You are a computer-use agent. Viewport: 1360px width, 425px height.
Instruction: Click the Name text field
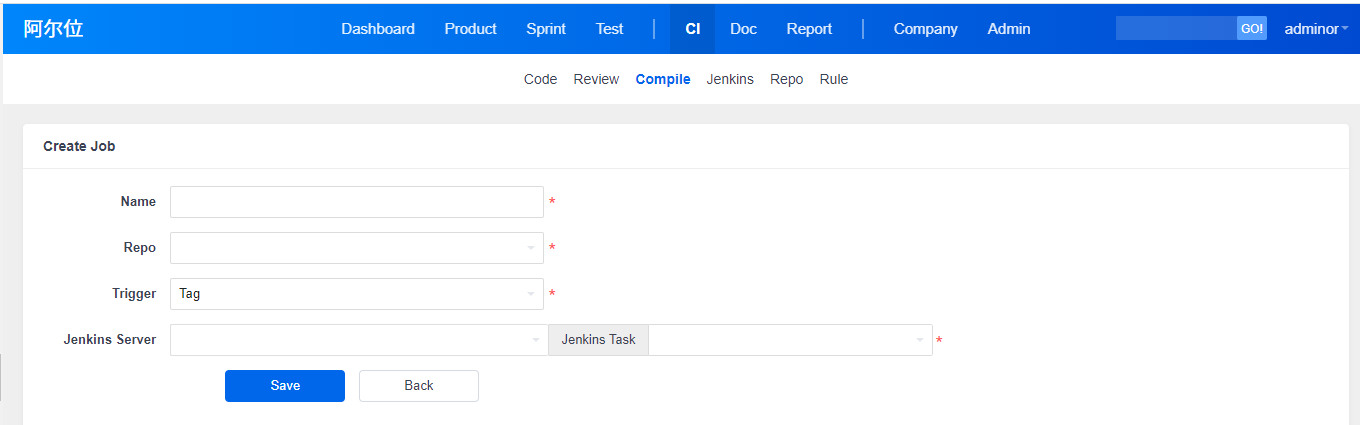(356, 202)
